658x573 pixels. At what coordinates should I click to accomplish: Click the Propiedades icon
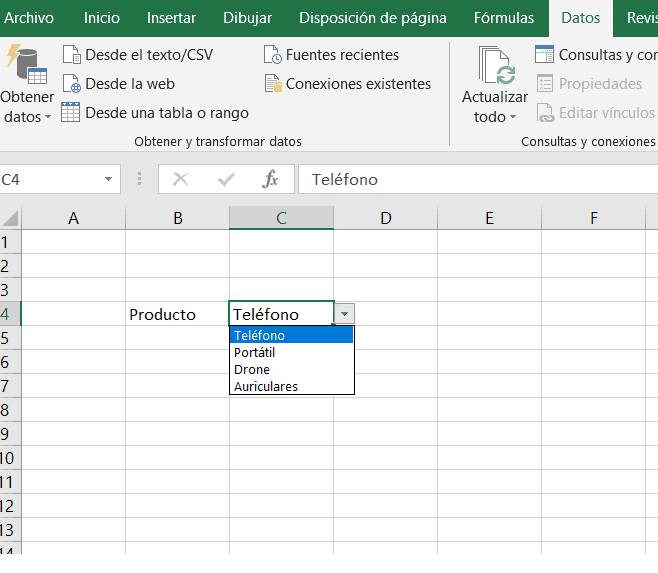pos(545,84)
